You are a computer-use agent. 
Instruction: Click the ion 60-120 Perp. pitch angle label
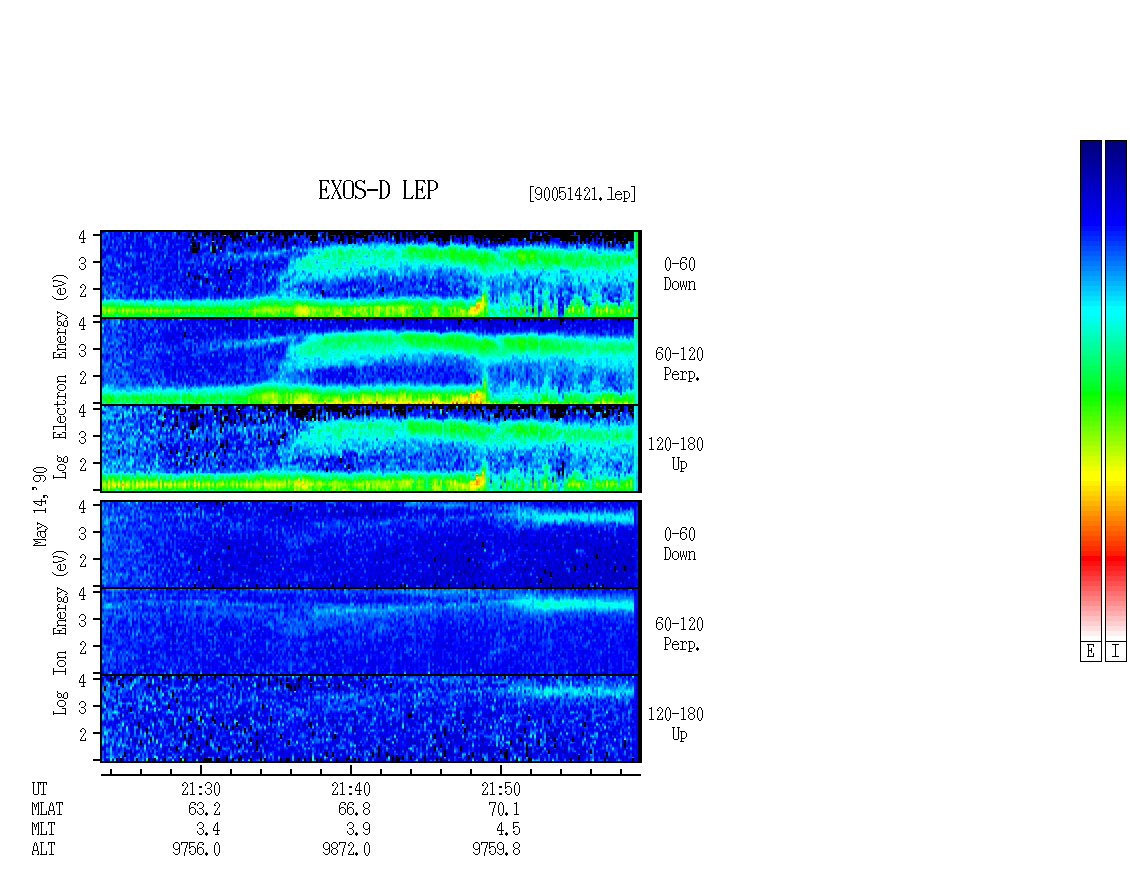coord(679,634)
